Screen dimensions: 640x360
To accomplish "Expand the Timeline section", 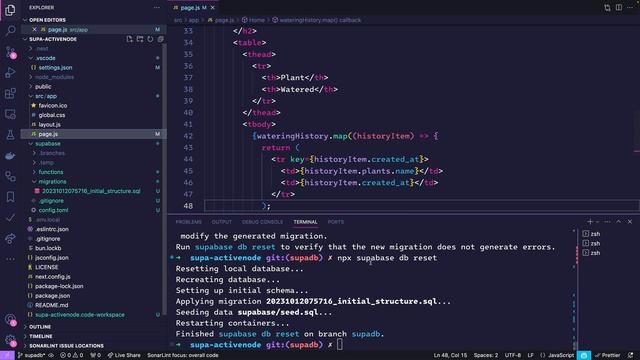I will click(x=41, y=336).
